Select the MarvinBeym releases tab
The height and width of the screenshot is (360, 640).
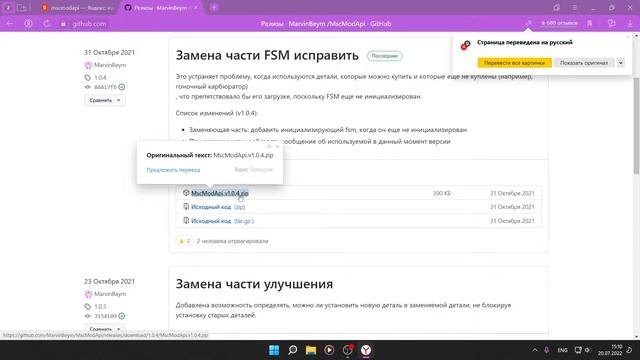(x=160, y=8)
